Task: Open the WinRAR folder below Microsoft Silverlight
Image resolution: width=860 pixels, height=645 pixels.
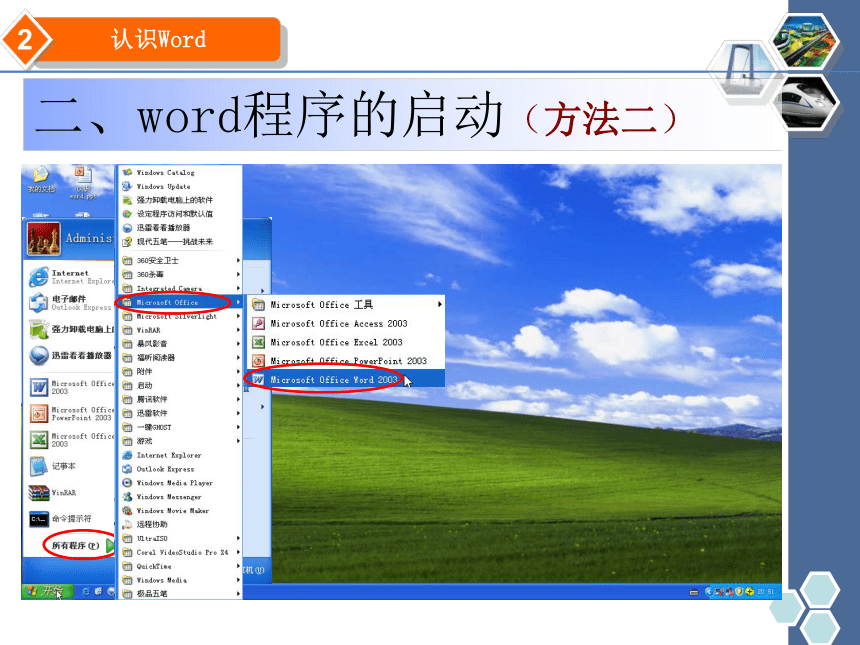Action: coord(180,330)
